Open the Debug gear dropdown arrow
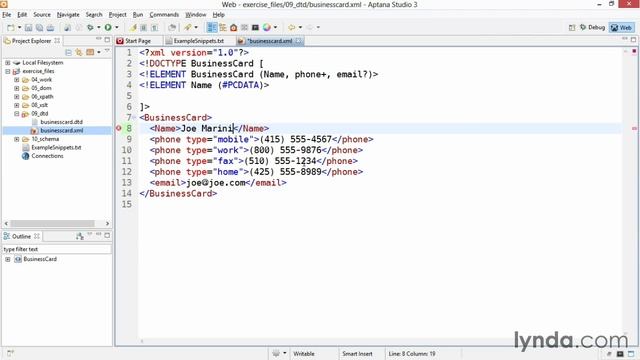This screenshot has height=360, width=640. 98,27
